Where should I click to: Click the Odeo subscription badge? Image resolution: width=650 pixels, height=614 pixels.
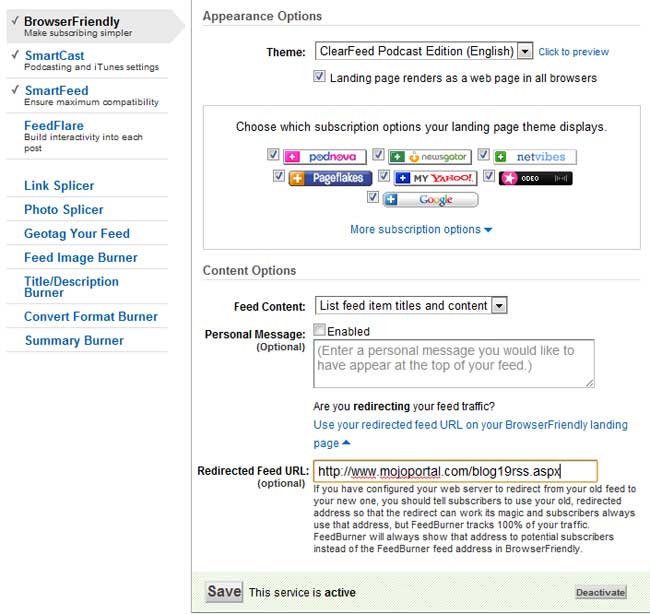536,178
